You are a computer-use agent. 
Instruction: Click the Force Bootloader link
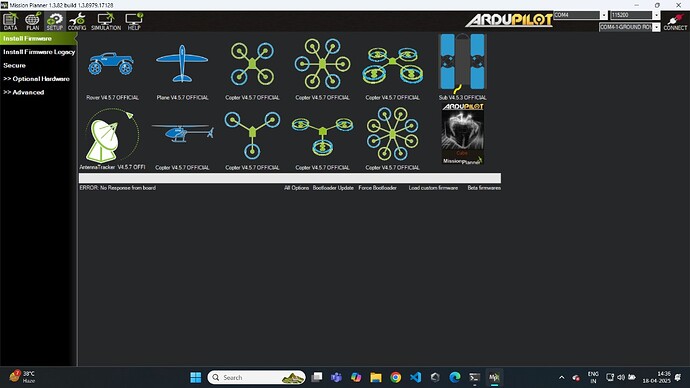[378, 188]
